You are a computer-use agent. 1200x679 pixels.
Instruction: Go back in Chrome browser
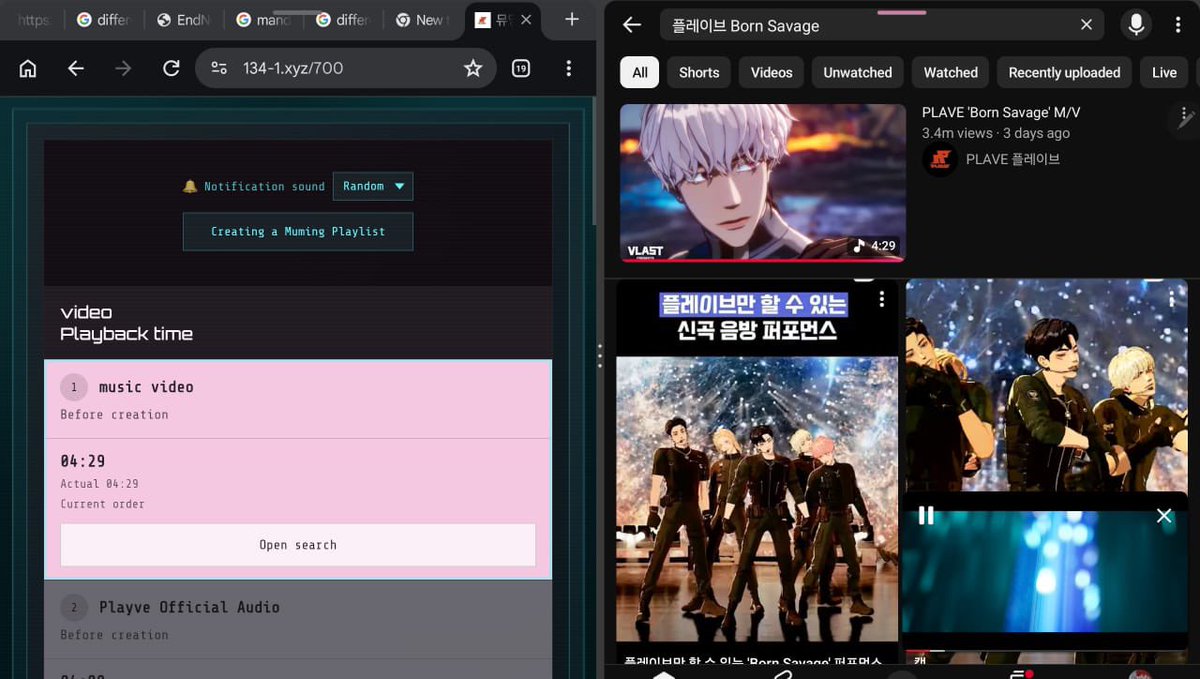[x=76, y=68]
